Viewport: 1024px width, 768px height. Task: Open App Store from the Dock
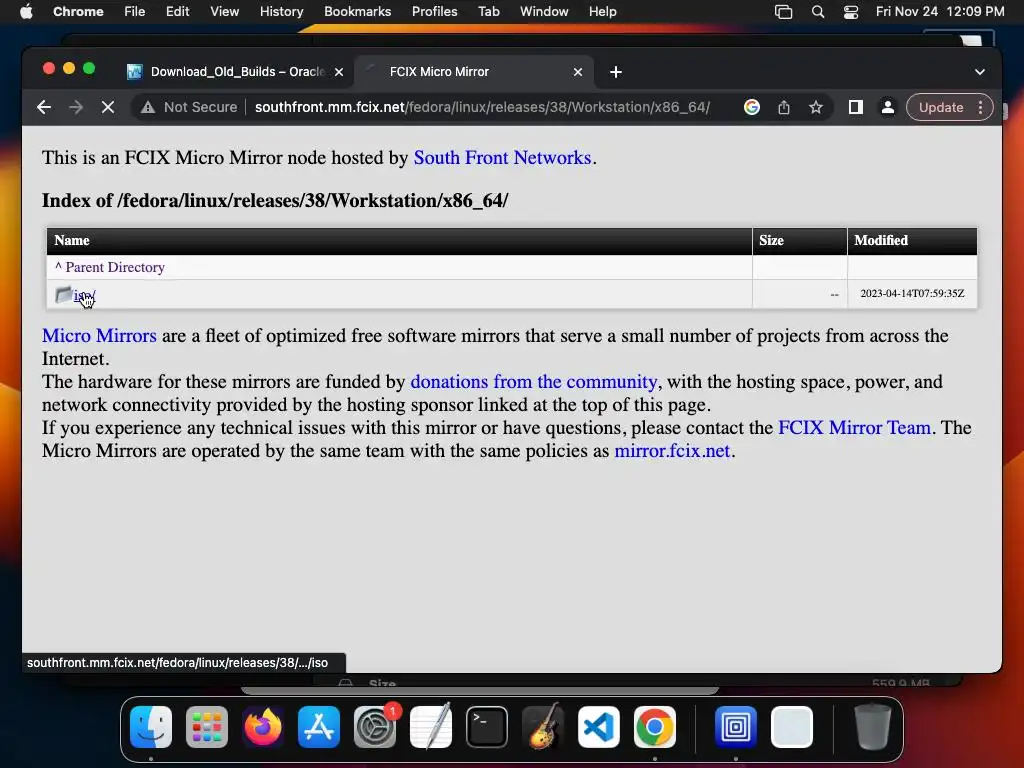click(319, 727)
